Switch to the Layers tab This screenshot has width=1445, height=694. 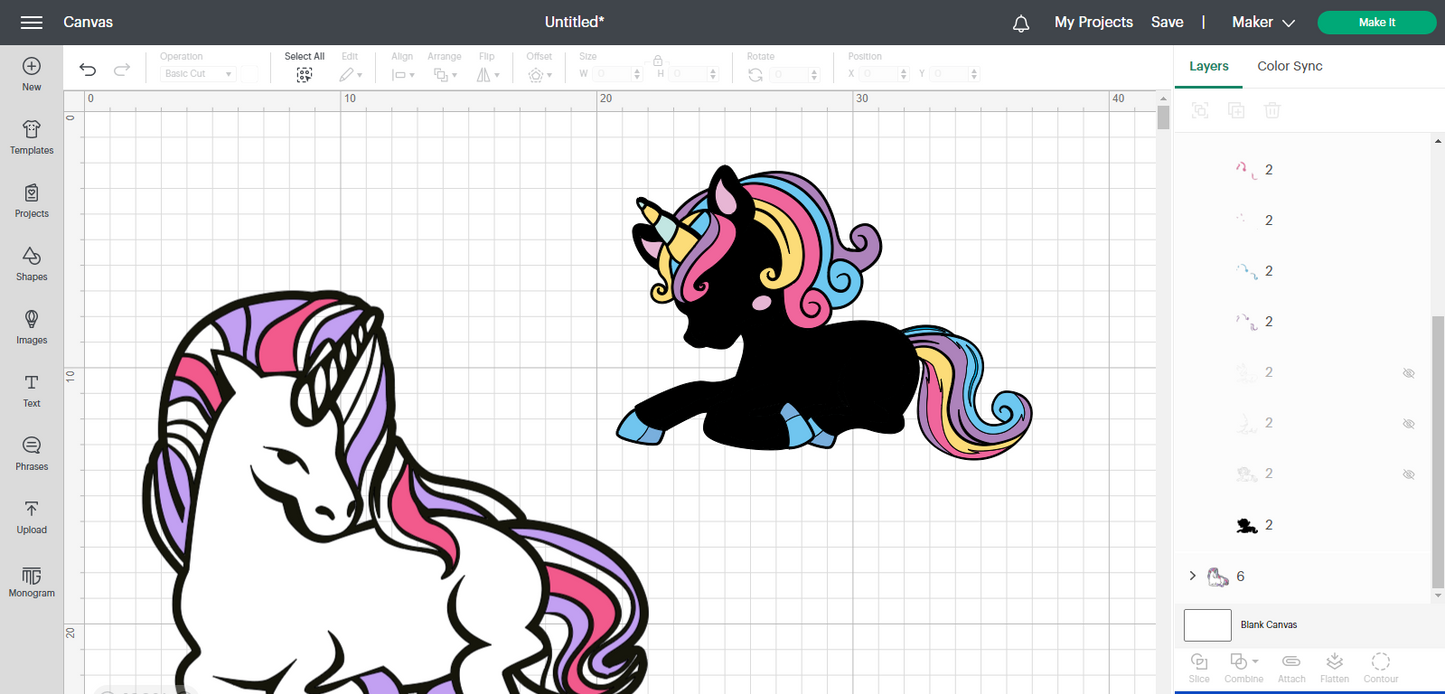click(1208, 66)
